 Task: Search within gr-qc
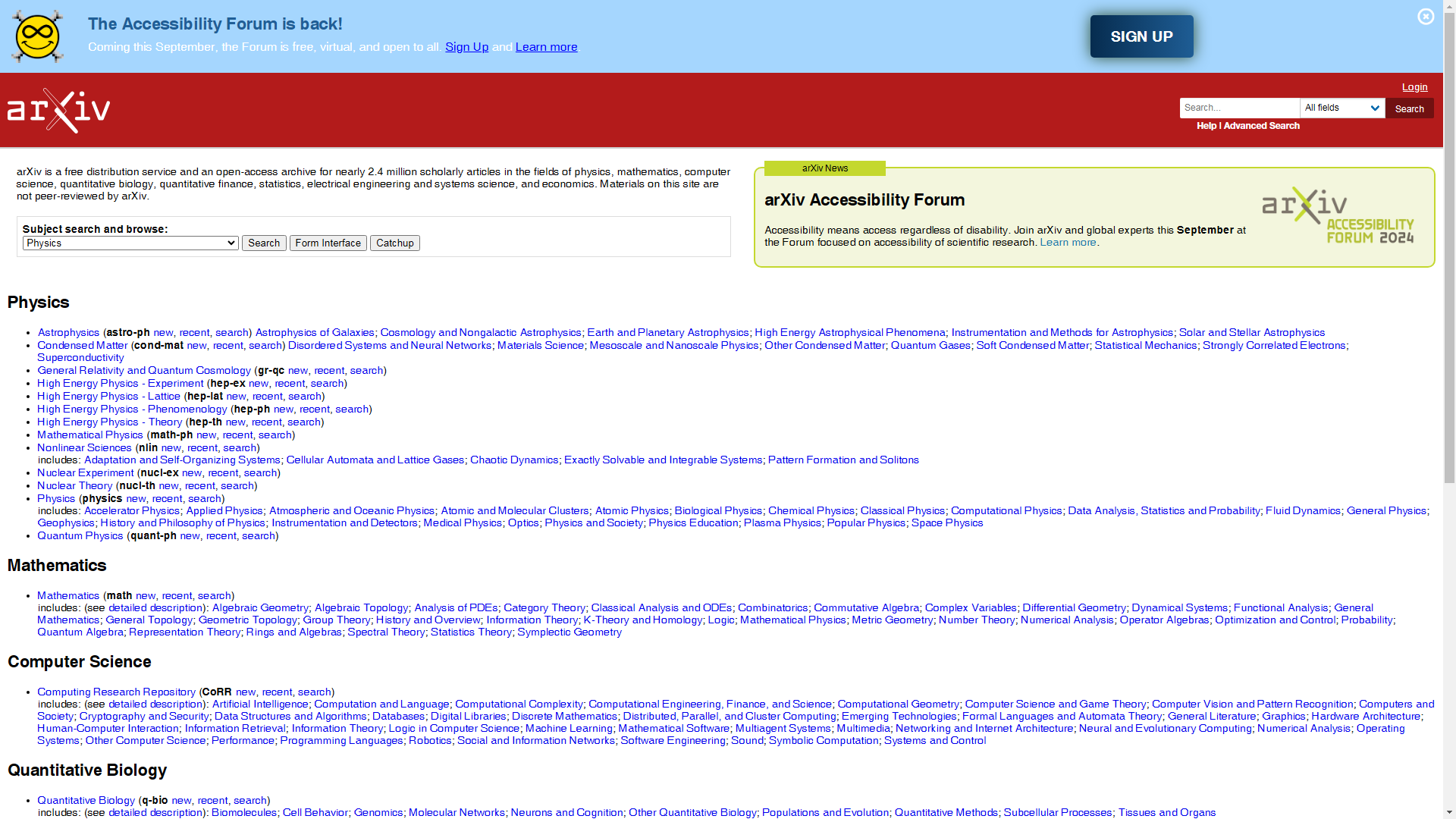tap(366, 371)
